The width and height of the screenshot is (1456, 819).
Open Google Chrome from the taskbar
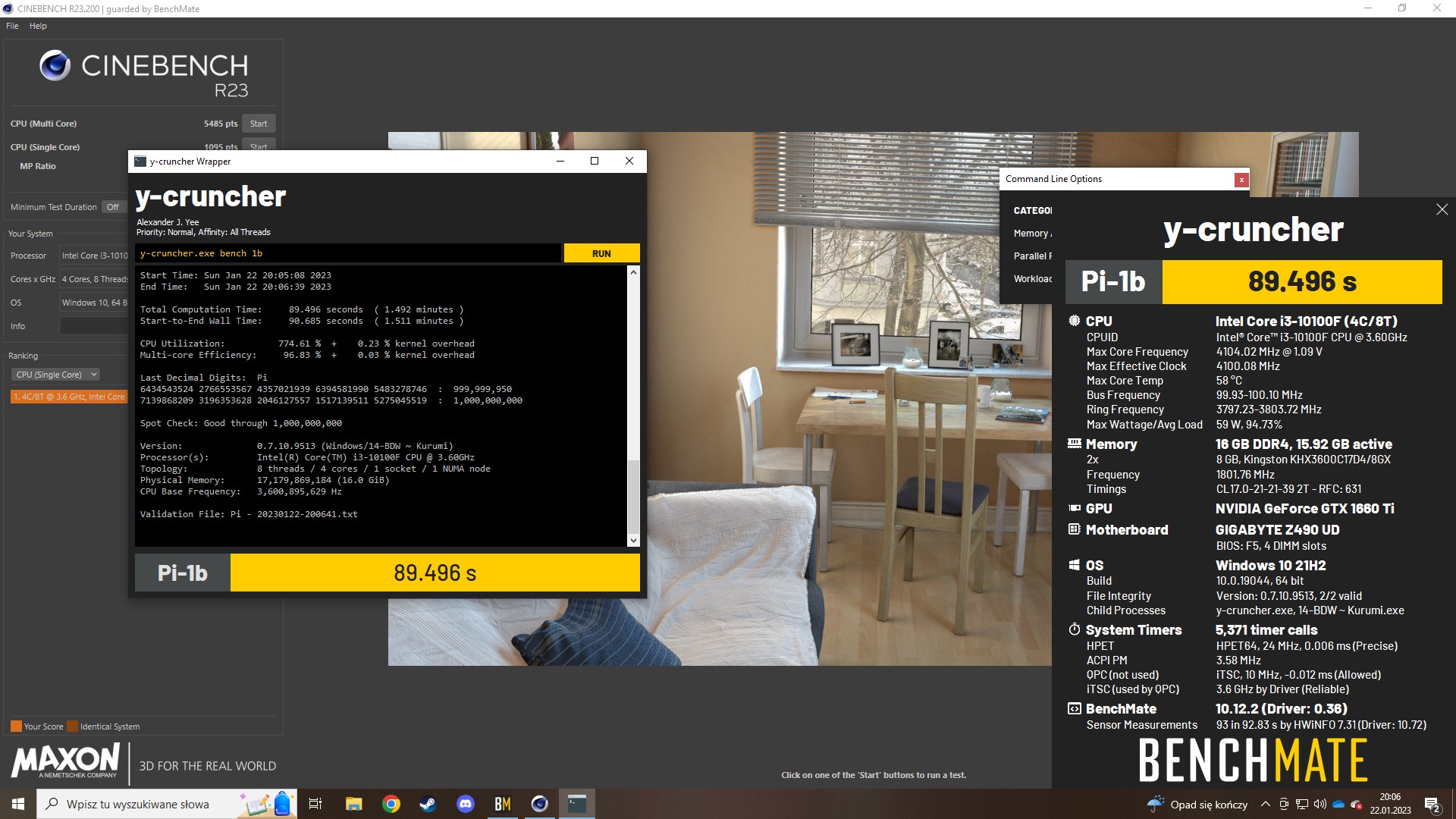[391, 804]
